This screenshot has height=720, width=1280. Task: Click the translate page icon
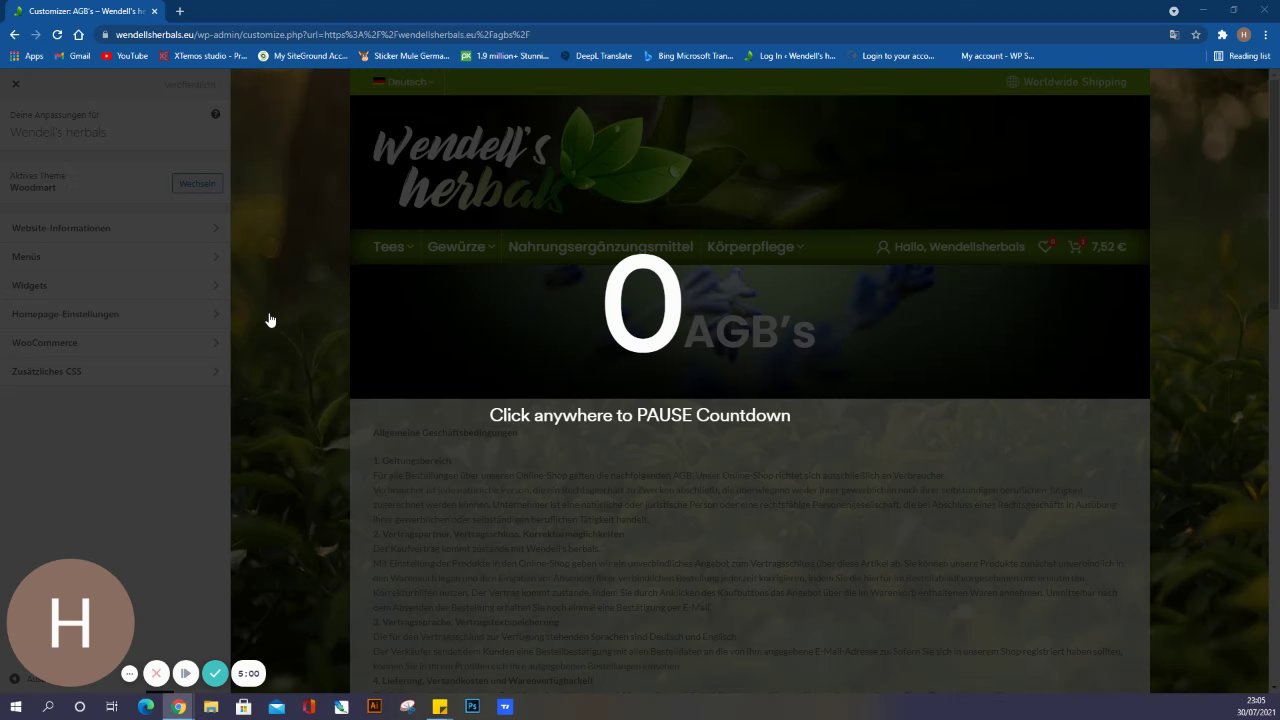tap(1174, 34)
